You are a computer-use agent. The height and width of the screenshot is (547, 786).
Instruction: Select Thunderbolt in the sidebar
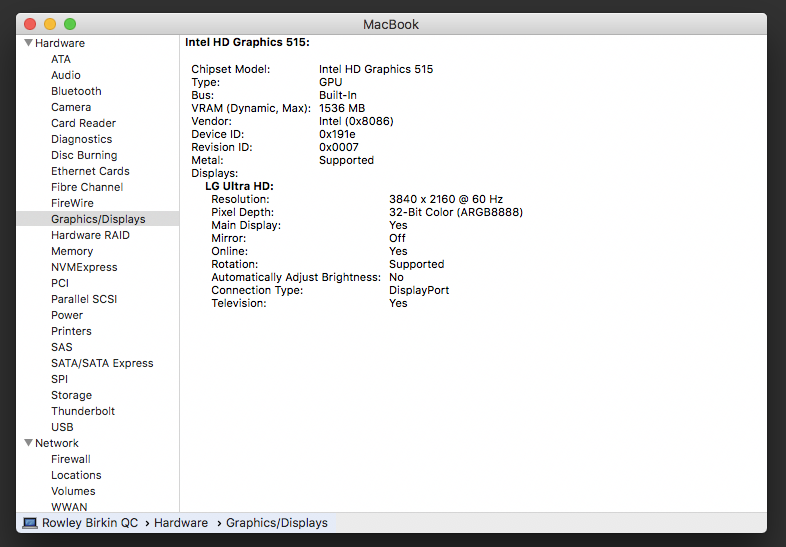pyautogui.click(x=83, y=411)
